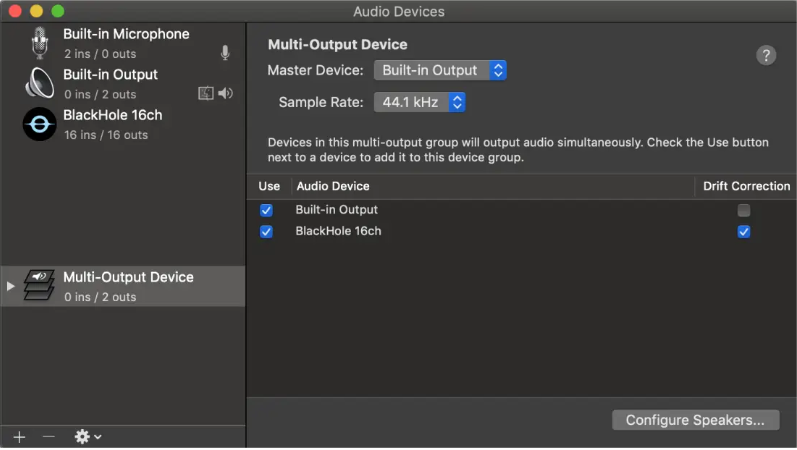The width and height of the screenshot is (797, 450).
Task: Expand Multi-Output Device disclosure triangle
Action: click(12, 286)
